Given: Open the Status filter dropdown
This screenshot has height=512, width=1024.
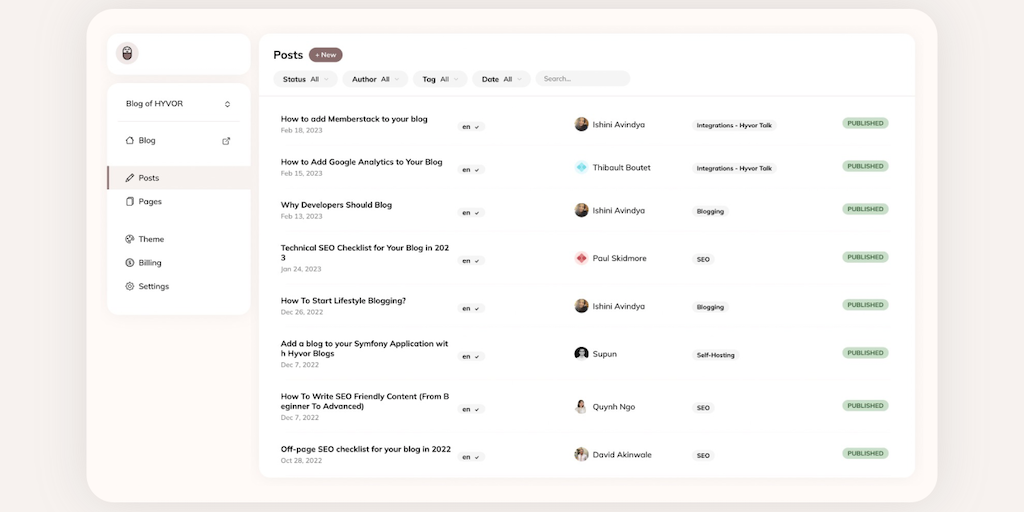Looking at the screenshot, I should (305, 79).
